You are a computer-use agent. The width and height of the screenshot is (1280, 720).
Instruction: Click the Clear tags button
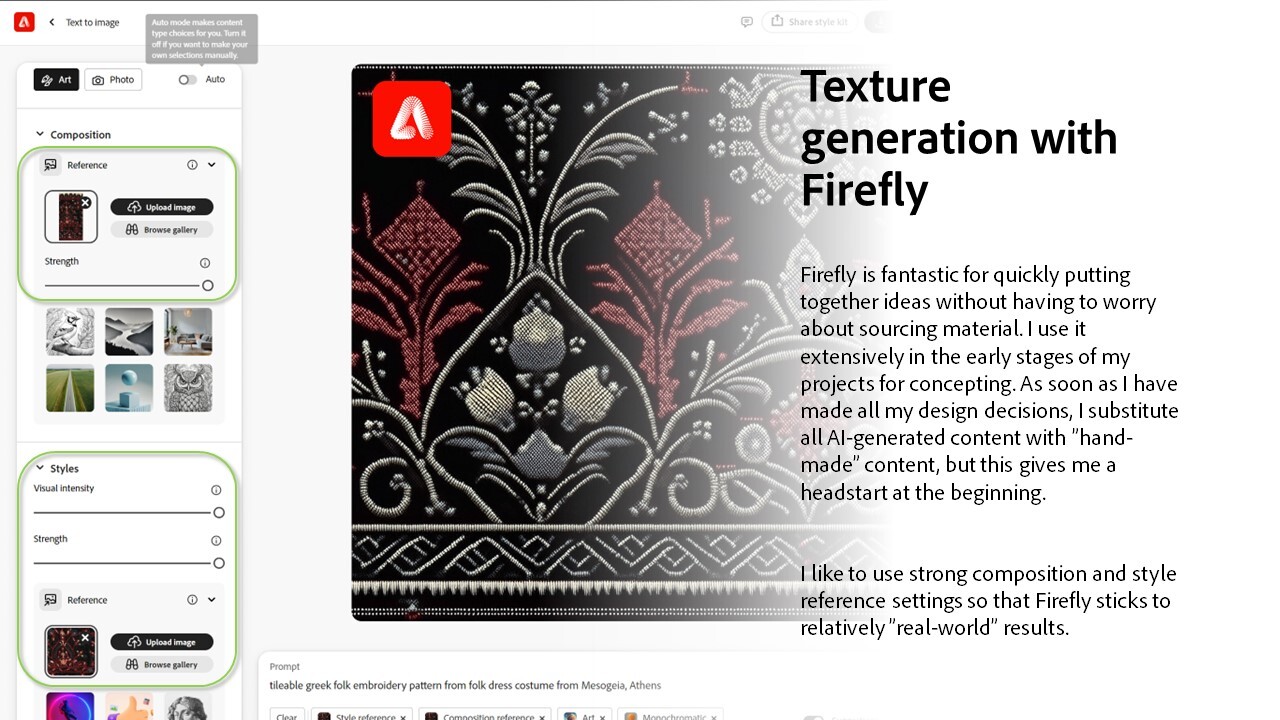(x=287, y=715)
